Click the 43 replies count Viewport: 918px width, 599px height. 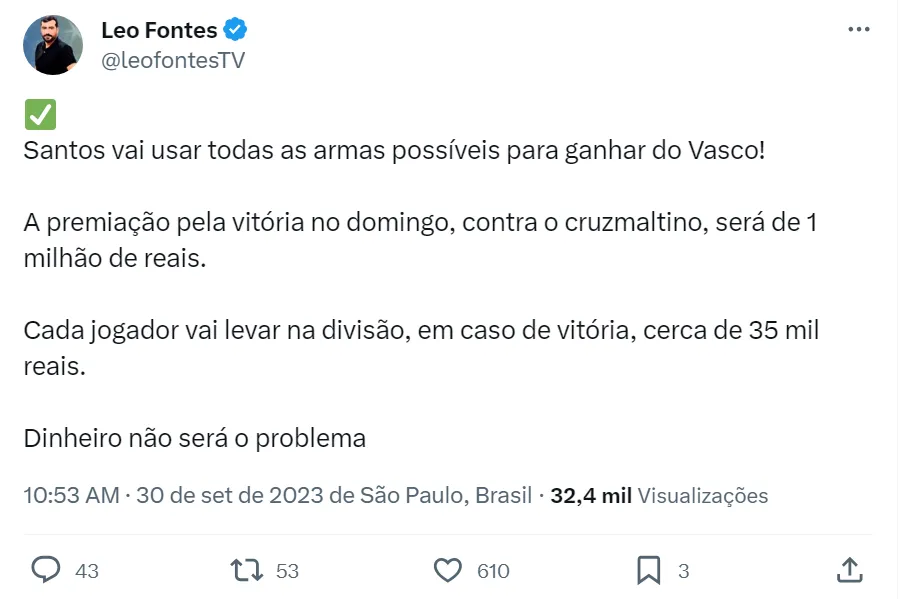87,571
